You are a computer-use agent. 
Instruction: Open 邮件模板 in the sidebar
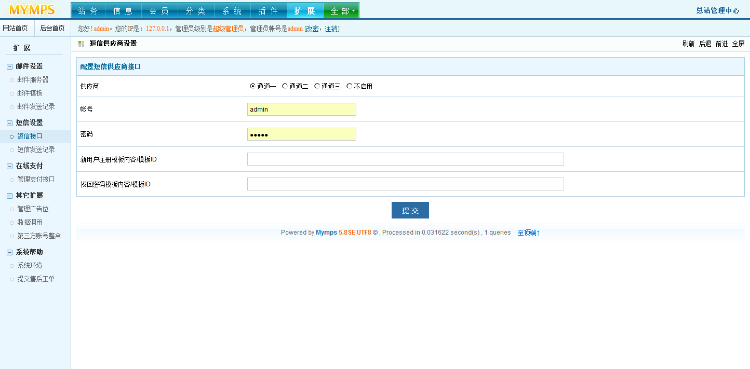point(30,93)
